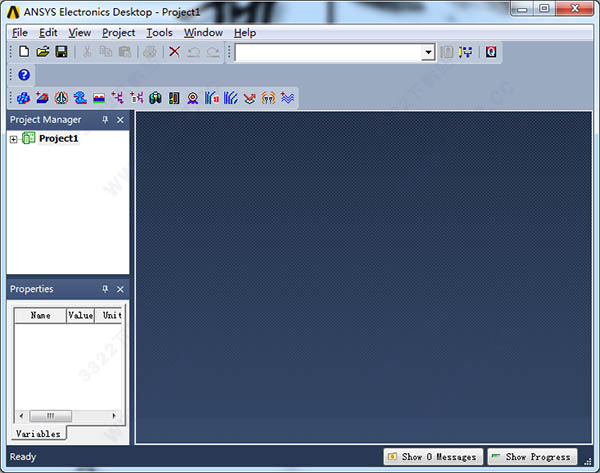Open the Edit menu
600x473 pixels.
click(48, 33)
